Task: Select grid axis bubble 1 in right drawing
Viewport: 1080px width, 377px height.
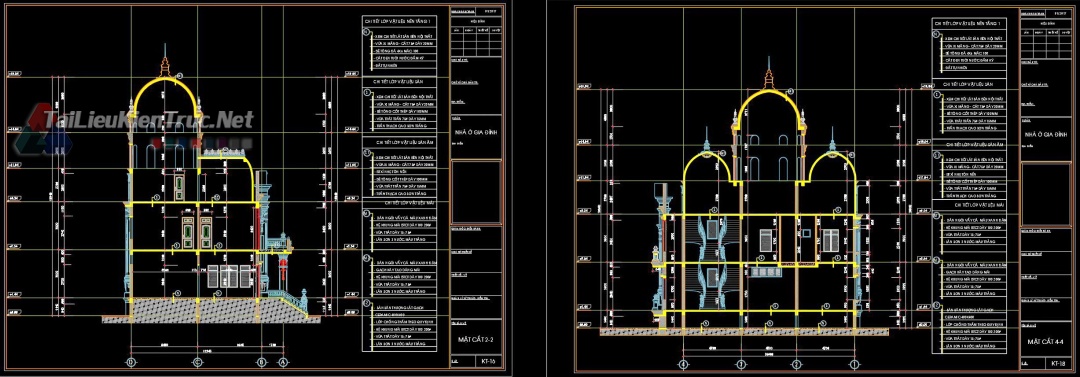Action: (x=853, y=365)
